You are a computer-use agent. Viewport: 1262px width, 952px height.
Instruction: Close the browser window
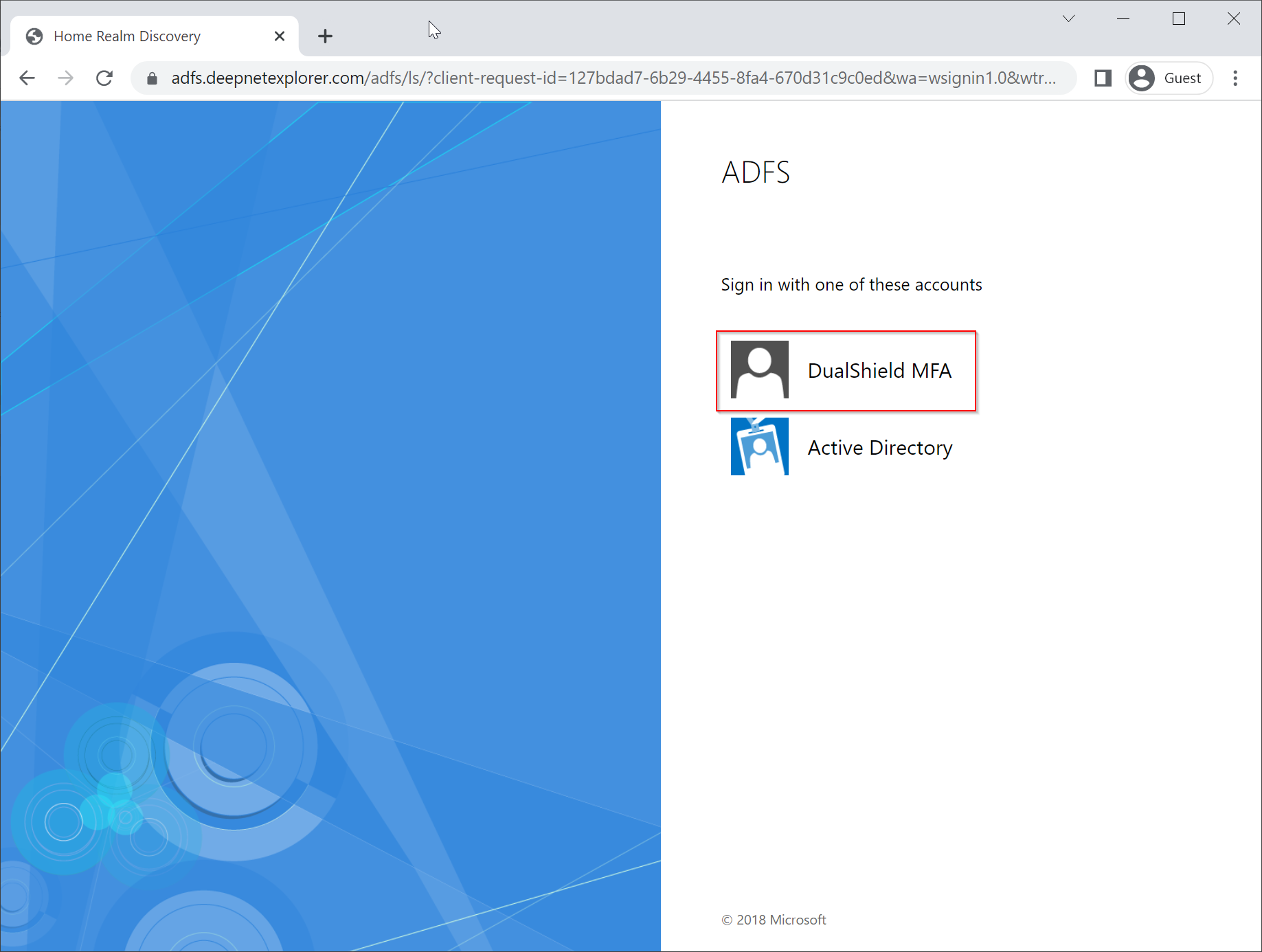[1234, 19]
